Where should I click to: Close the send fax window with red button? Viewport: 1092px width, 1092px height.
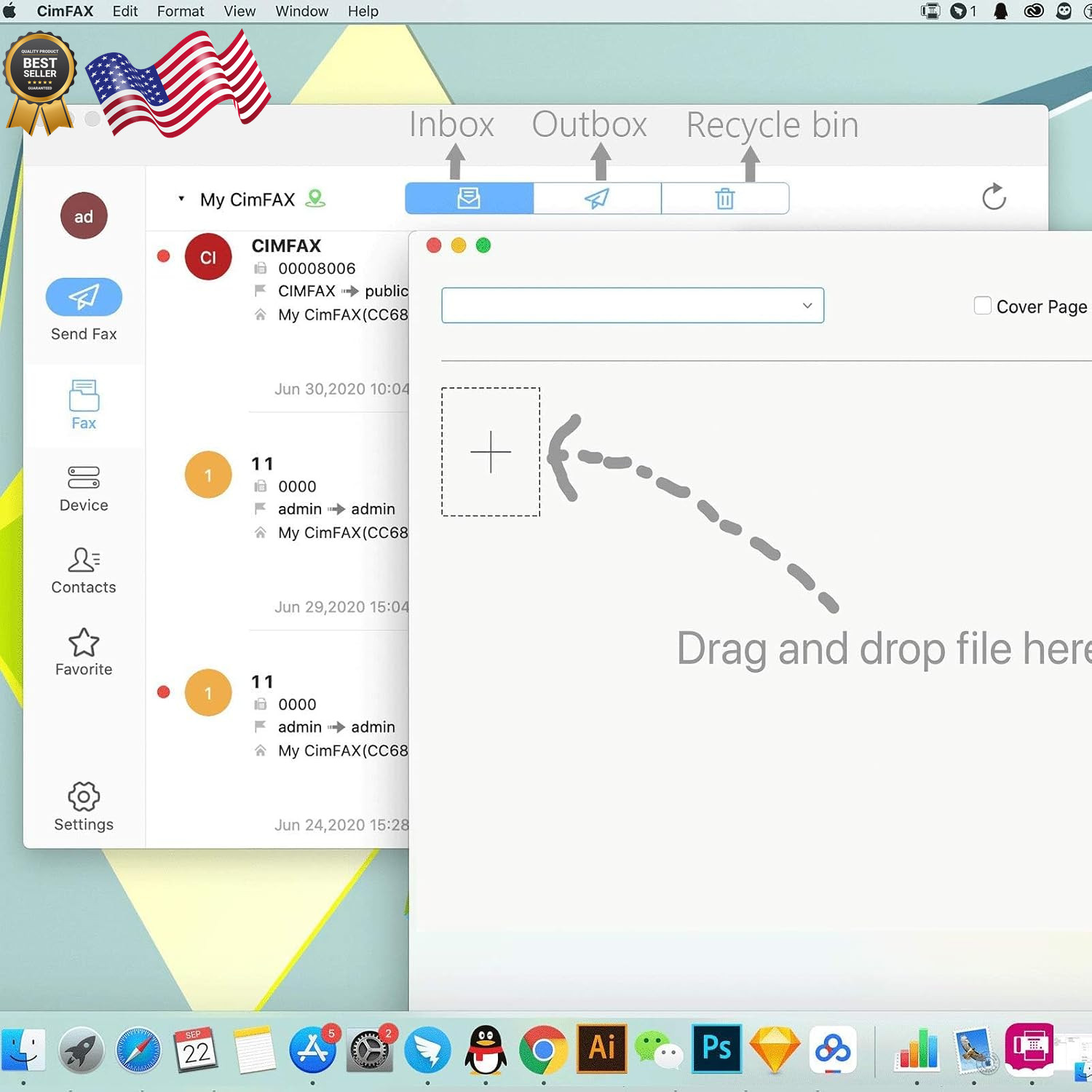[434, 245]
